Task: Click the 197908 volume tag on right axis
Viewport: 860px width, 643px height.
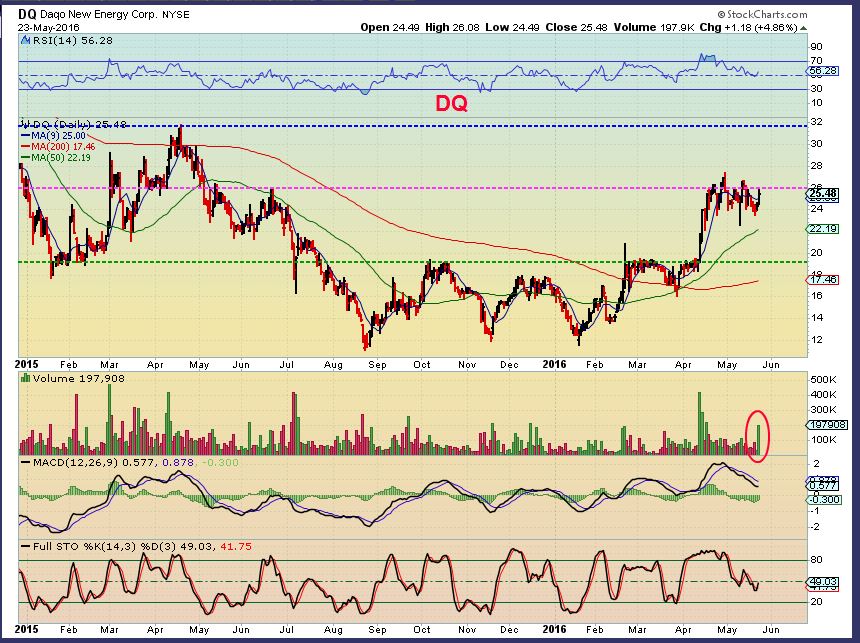Action: click(827, 425)
